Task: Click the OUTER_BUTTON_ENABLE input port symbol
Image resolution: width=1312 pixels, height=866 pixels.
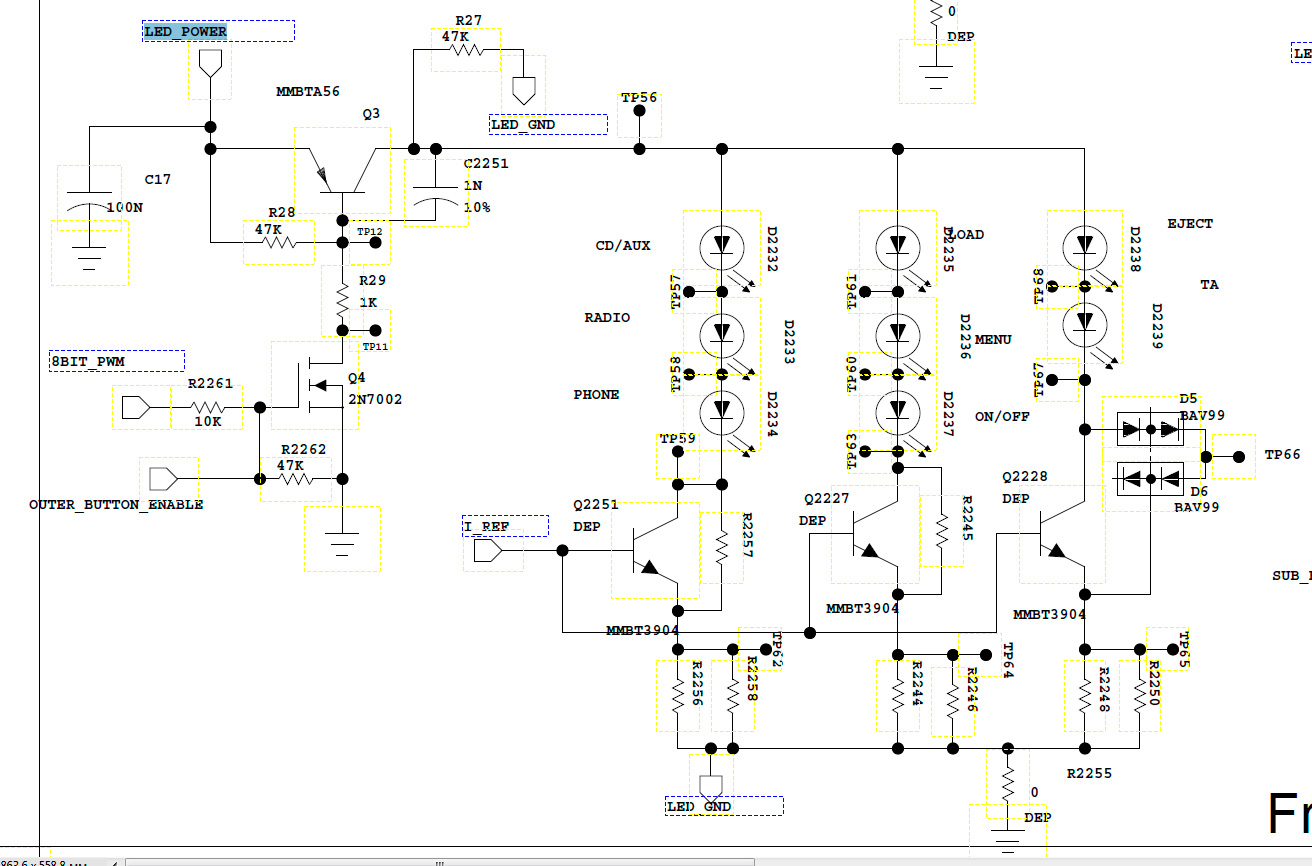Action: (x=165, y=478)
